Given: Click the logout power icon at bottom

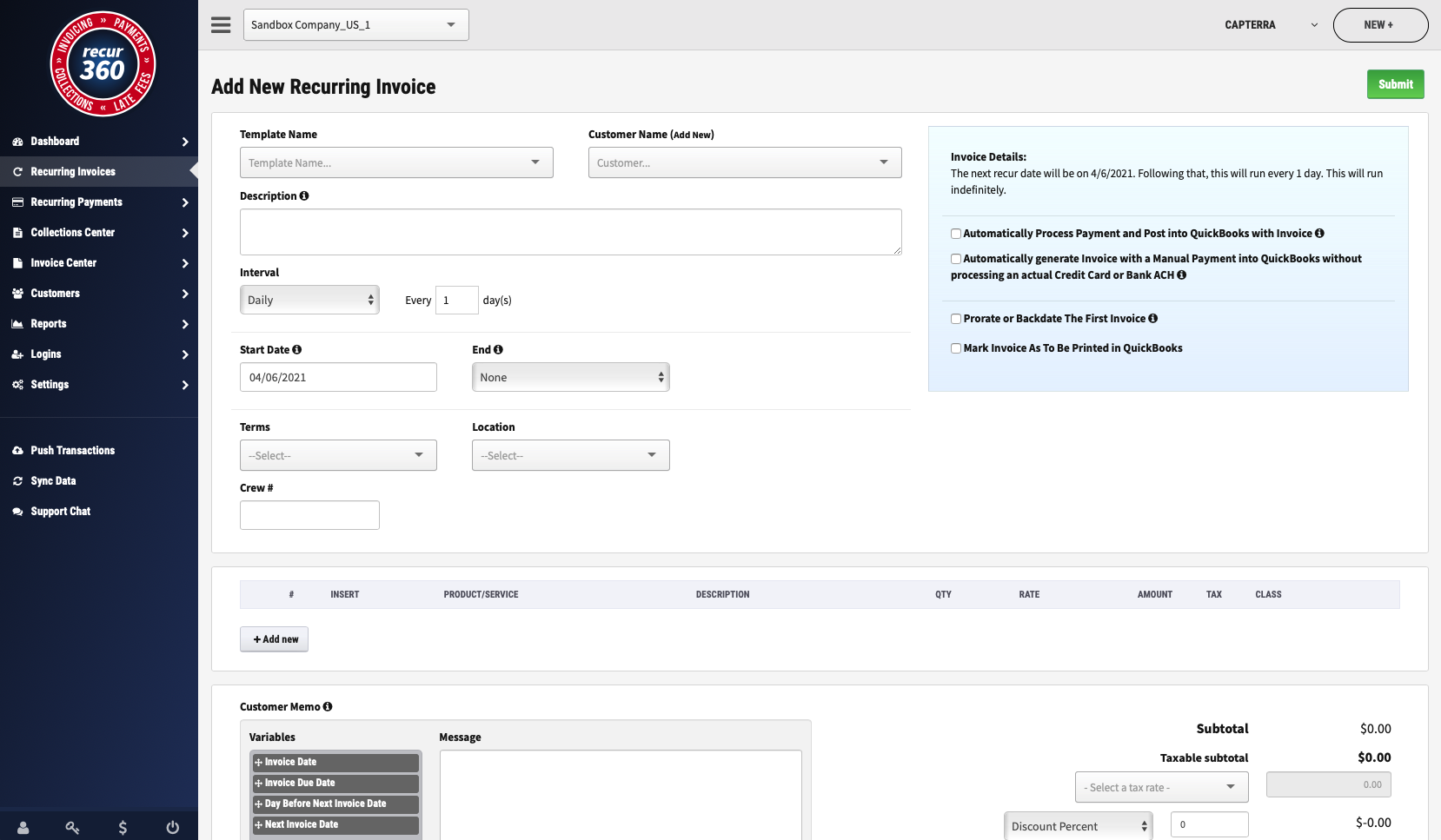Looking at the screenshot, I should coord(173,827).
